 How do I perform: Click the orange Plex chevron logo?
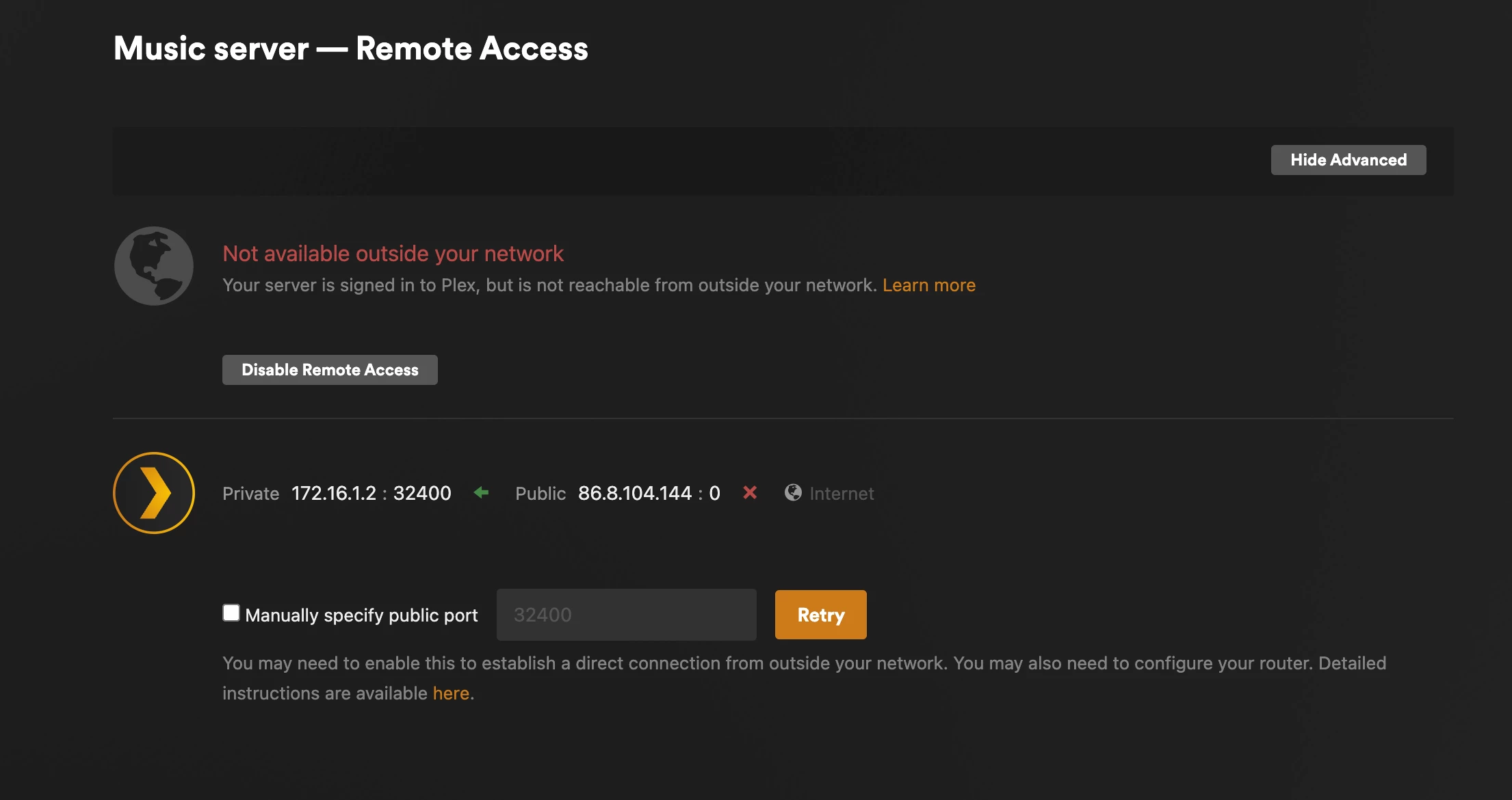(154, 493)
